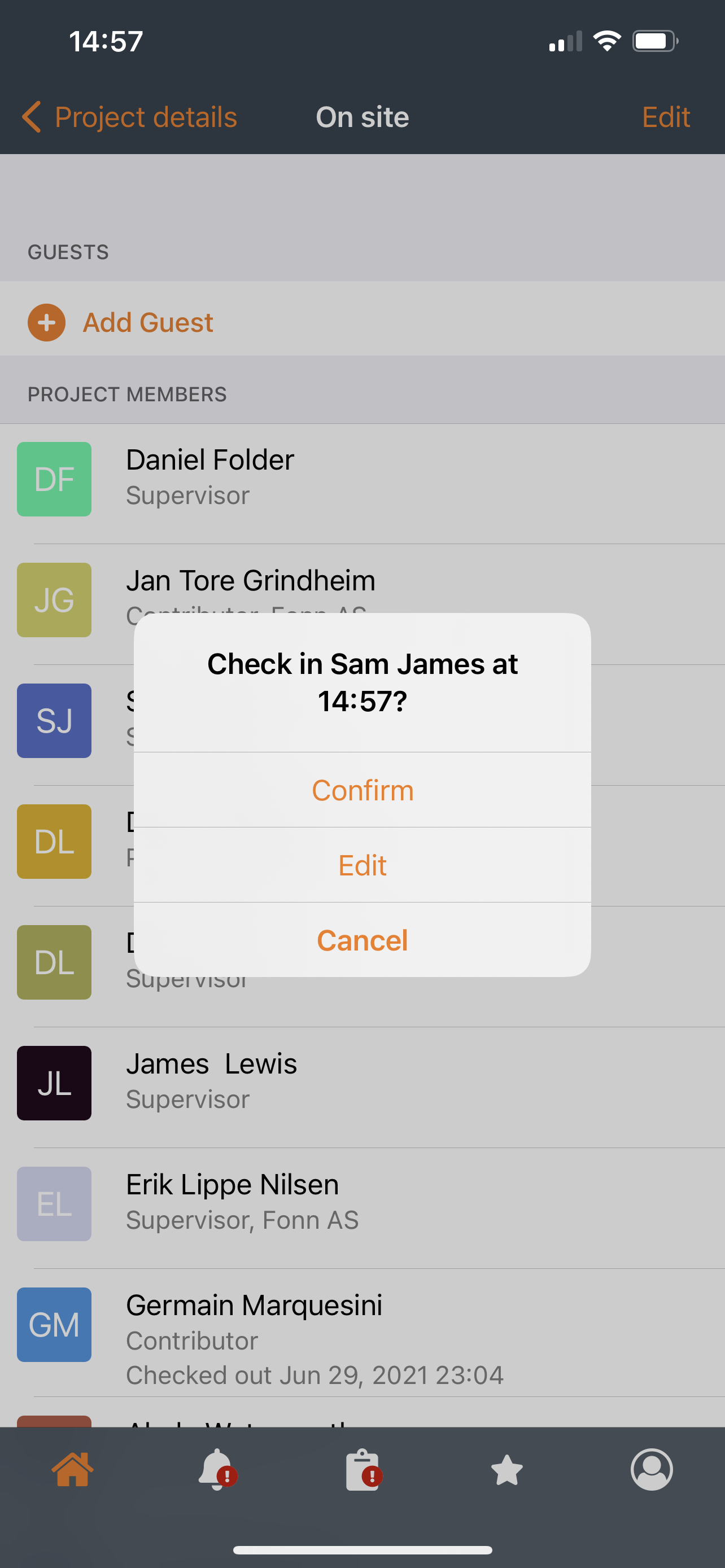Open the profile account icon
Viewport: 725px width, 1568px height.
pyautogui.click(x=652, y=1469)
